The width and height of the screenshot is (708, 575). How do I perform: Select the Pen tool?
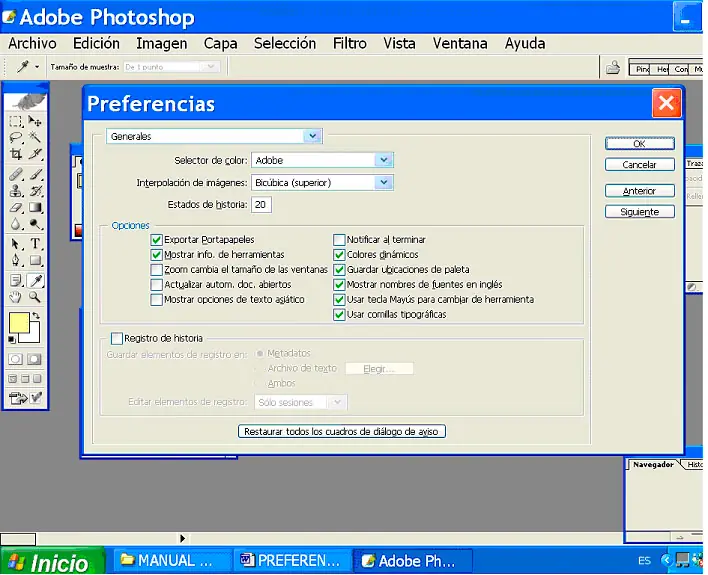pos(16,260)
